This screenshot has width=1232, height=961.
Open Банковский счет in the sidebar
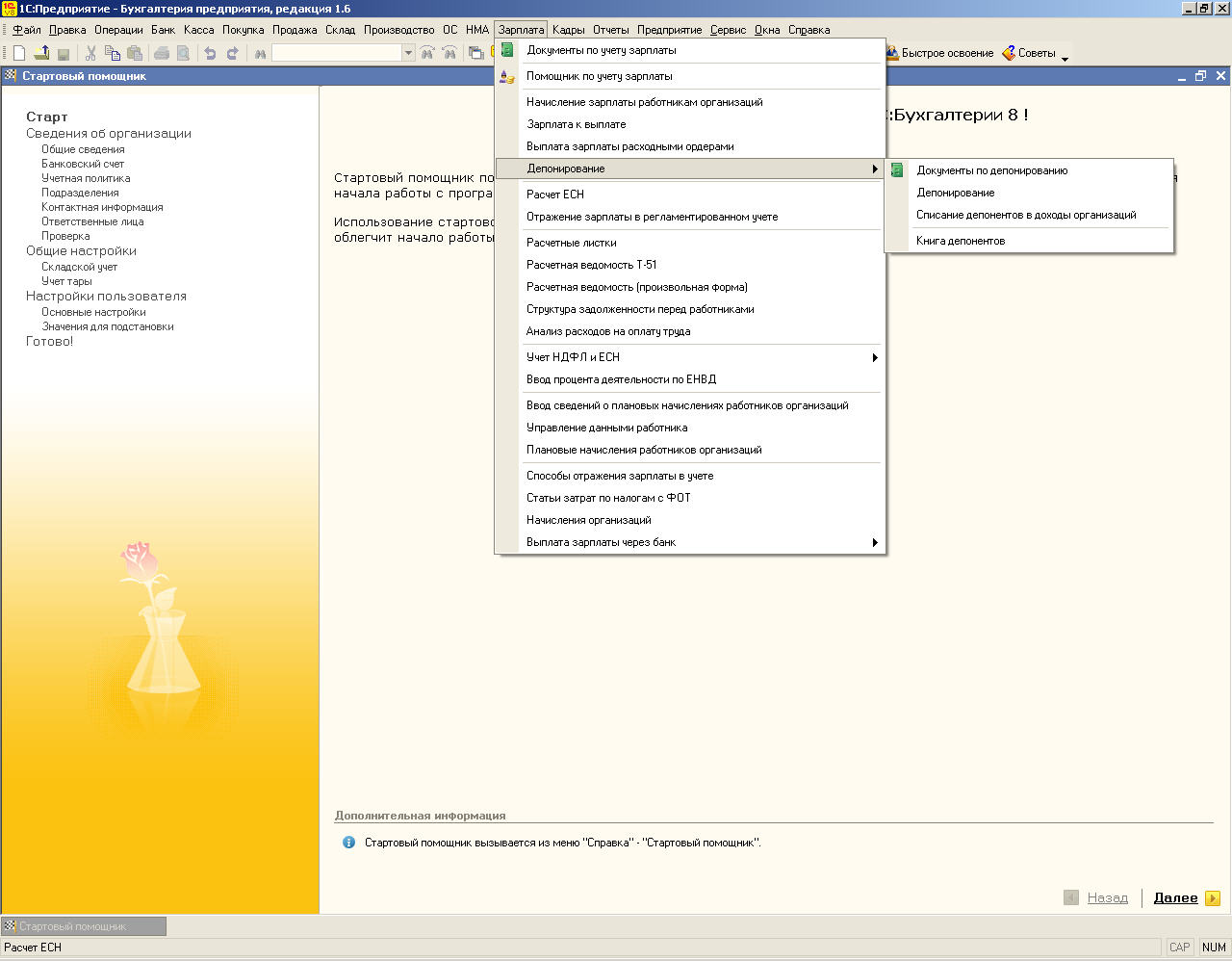pyautogui.click(x=83, y=164)
